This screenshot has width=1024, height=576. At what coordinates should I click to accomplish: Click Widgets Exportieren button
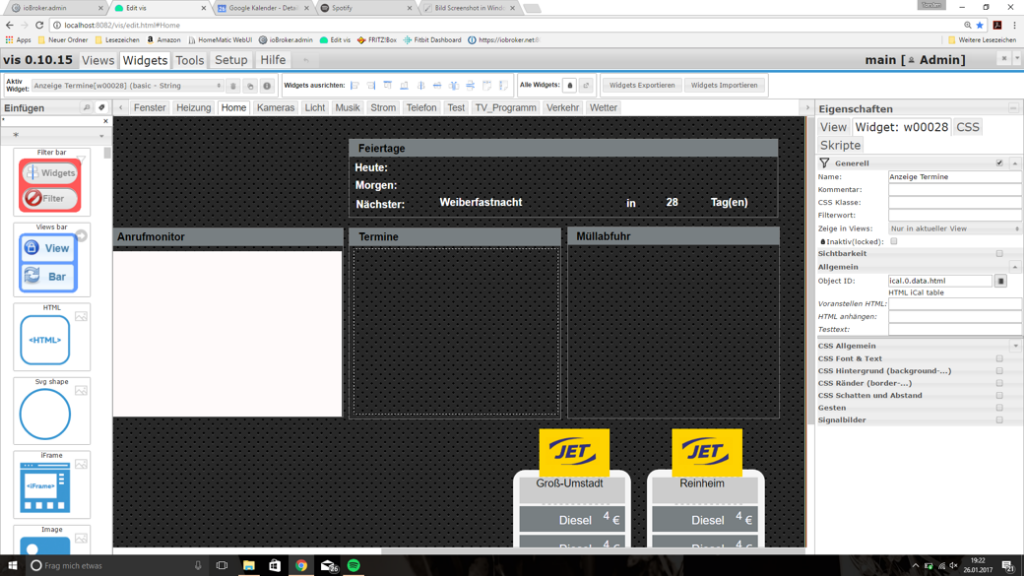[x=642, y=86]
